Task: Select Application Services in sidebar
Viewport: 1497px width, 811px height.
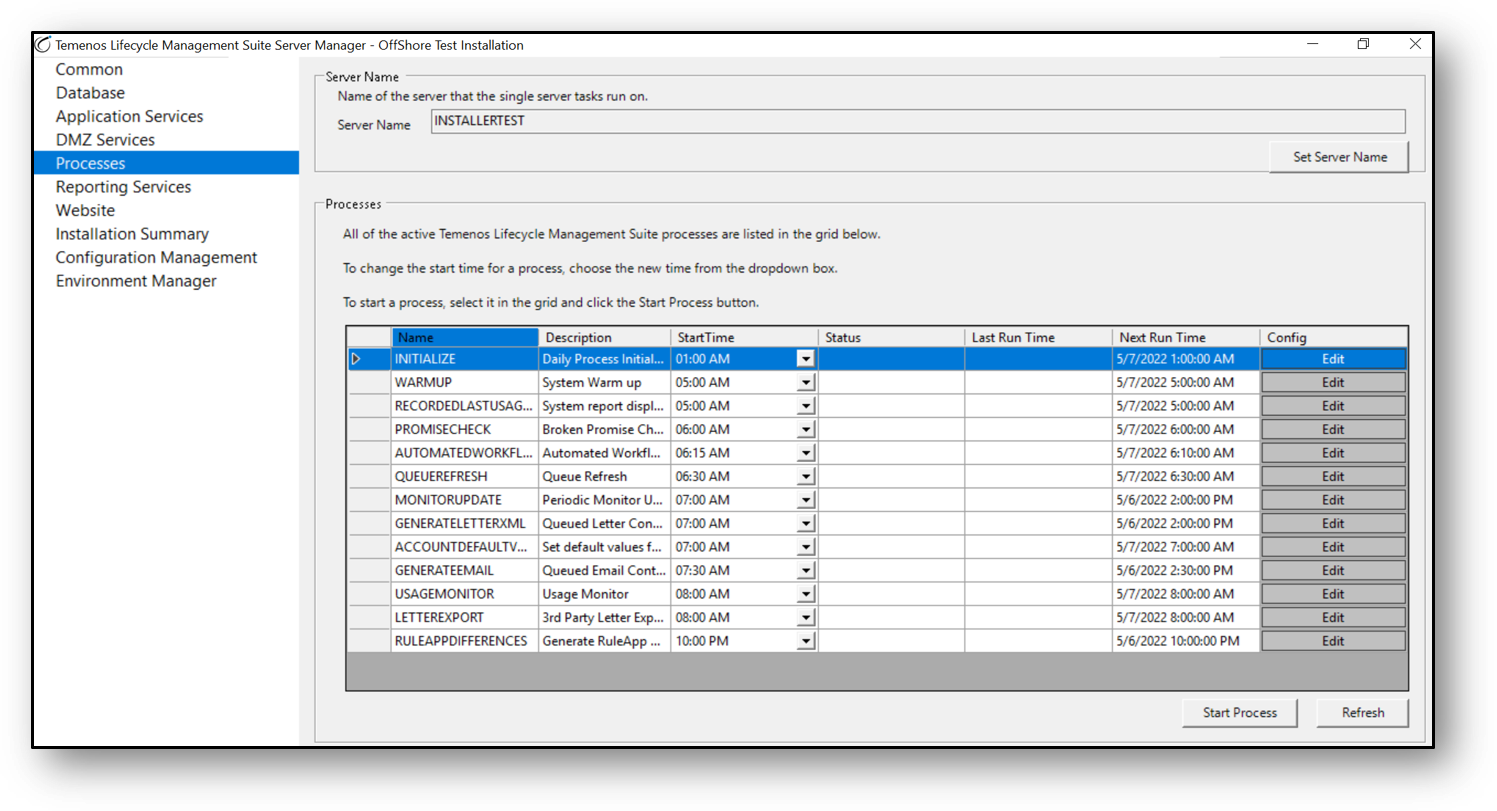Action: point(129,116)
